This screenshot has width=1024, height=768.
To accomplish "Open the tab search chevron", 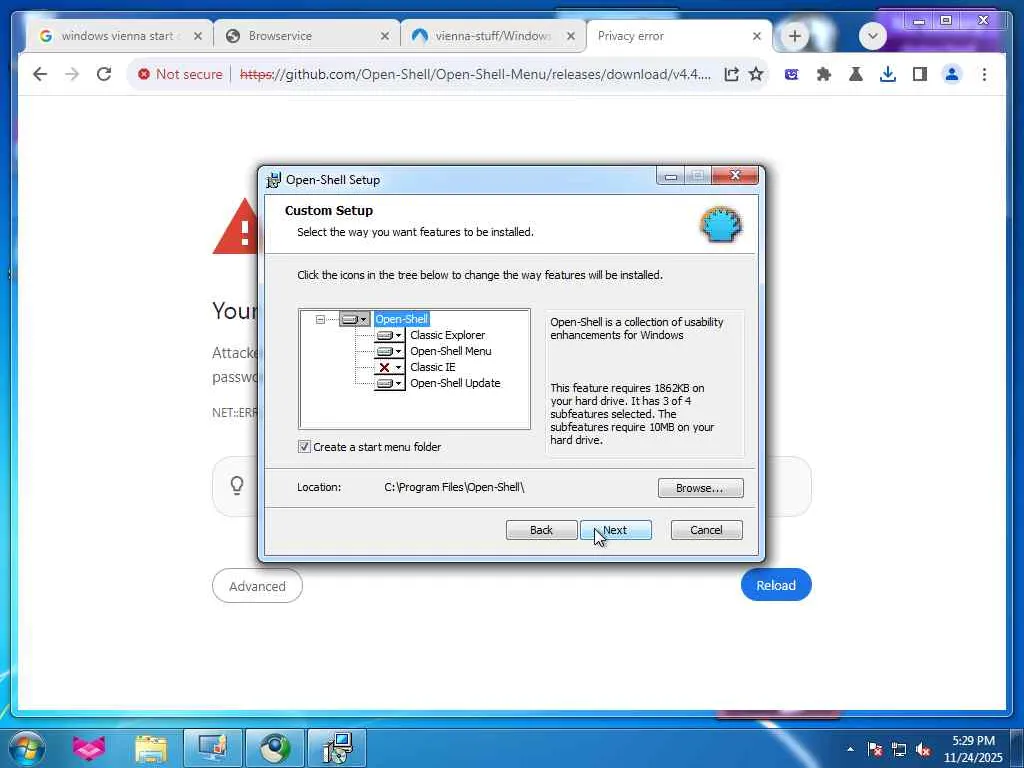I will click(872, 36).
